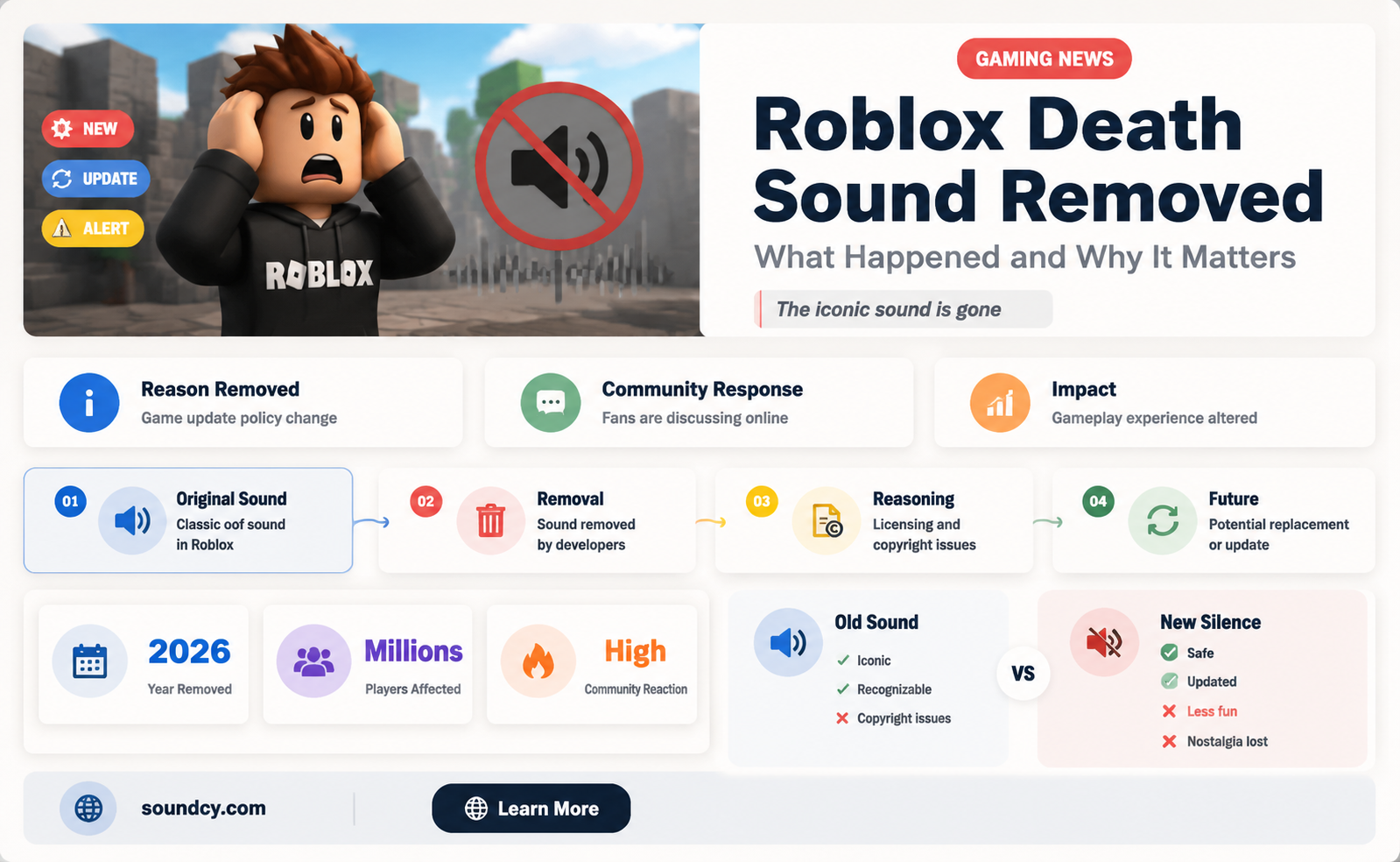Click the Community Response heading

tap(702, 389)
